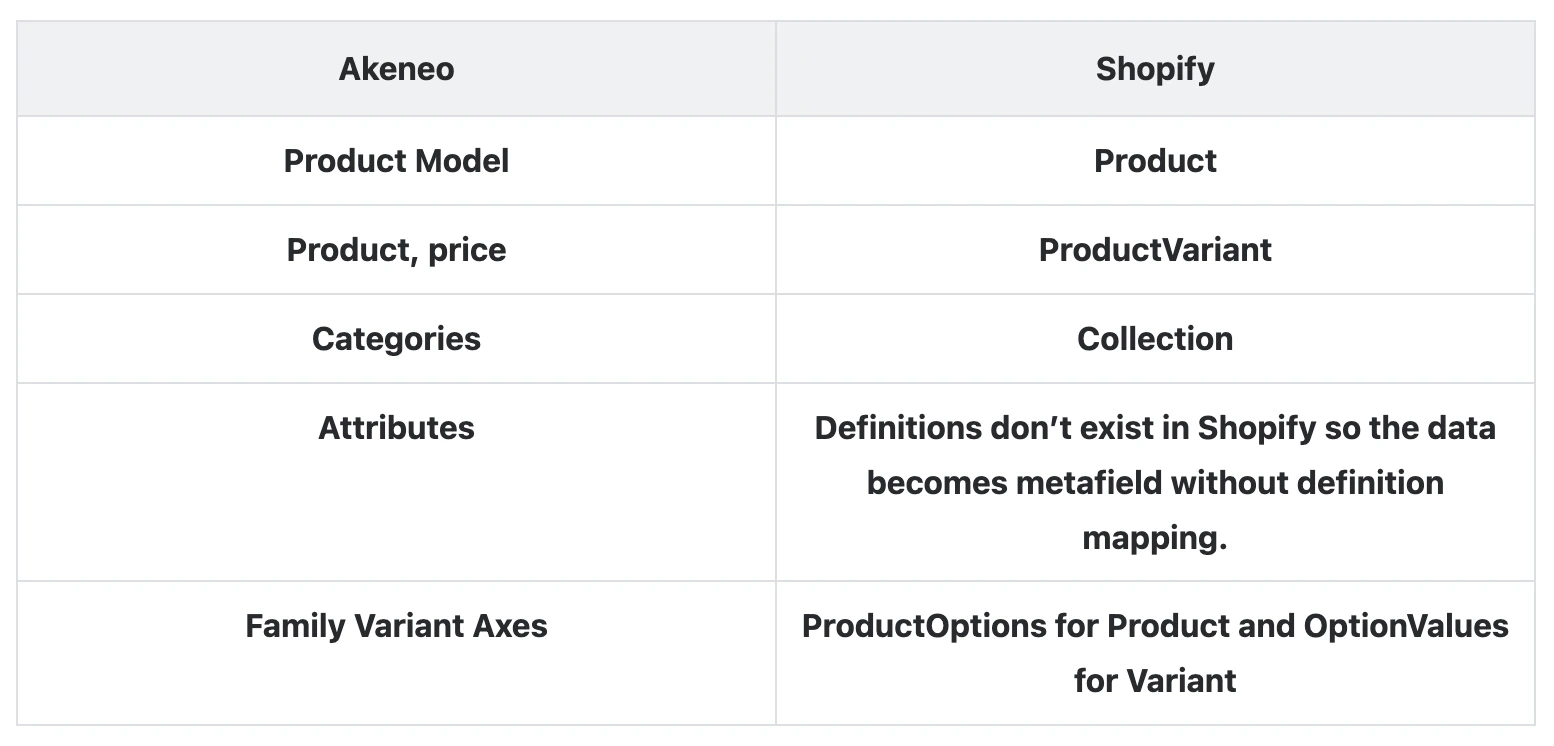The width and height of the screenshot is (1554, 746).
Task: Click the word 'mapping.' in the table
Action: coord(1155,538)
